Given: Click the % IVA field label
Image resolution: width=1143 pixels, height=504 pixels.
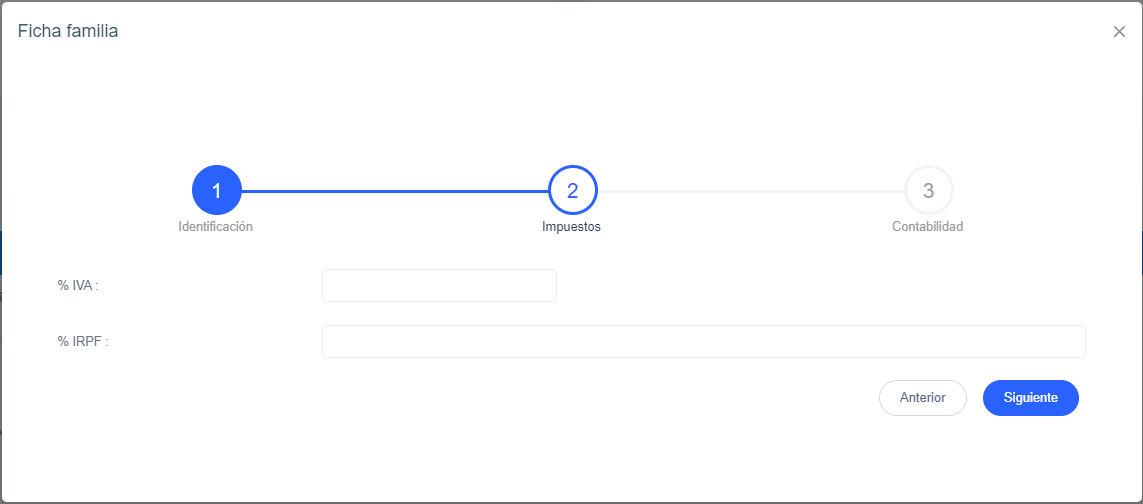Looking at the screenshot, I should [78, 285].
